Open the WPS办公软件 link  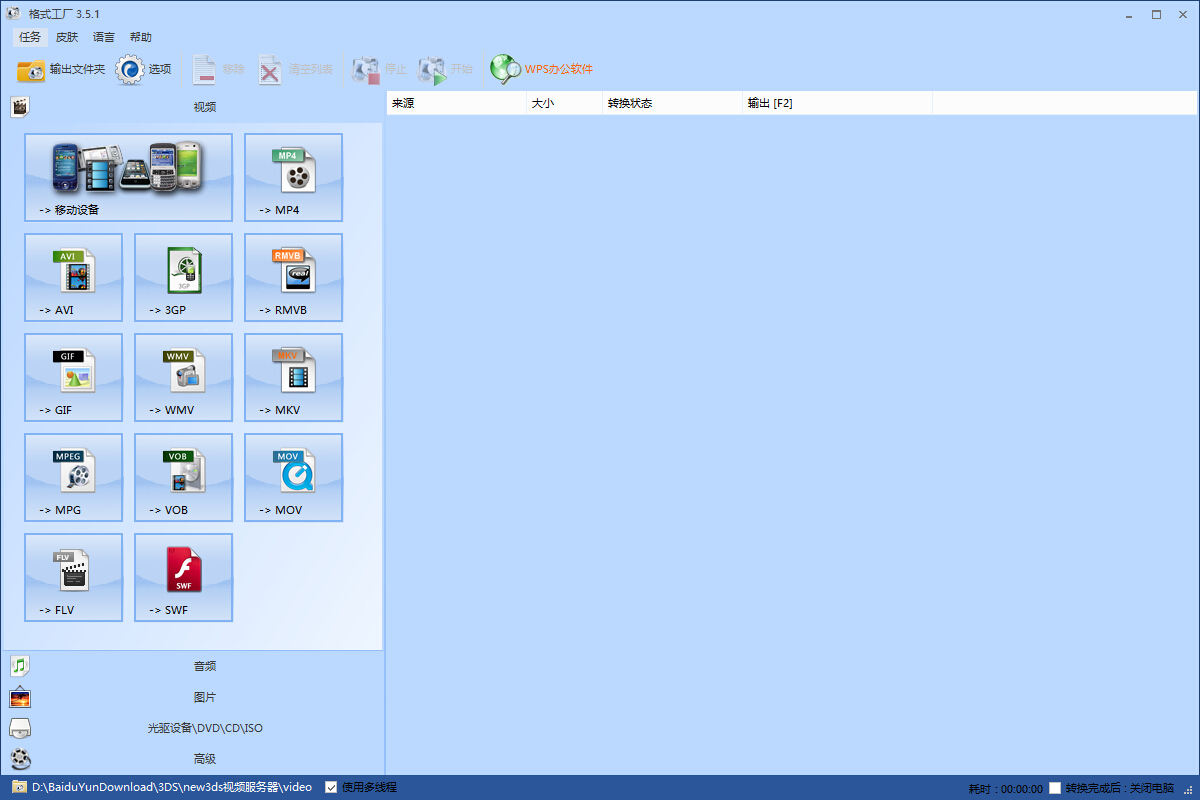[541, 69]
